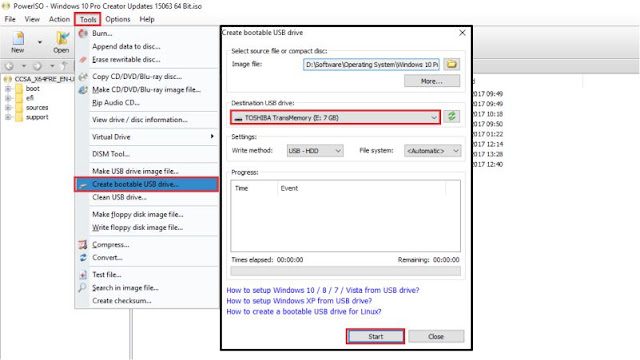Click the Close button in dialog

436,336
